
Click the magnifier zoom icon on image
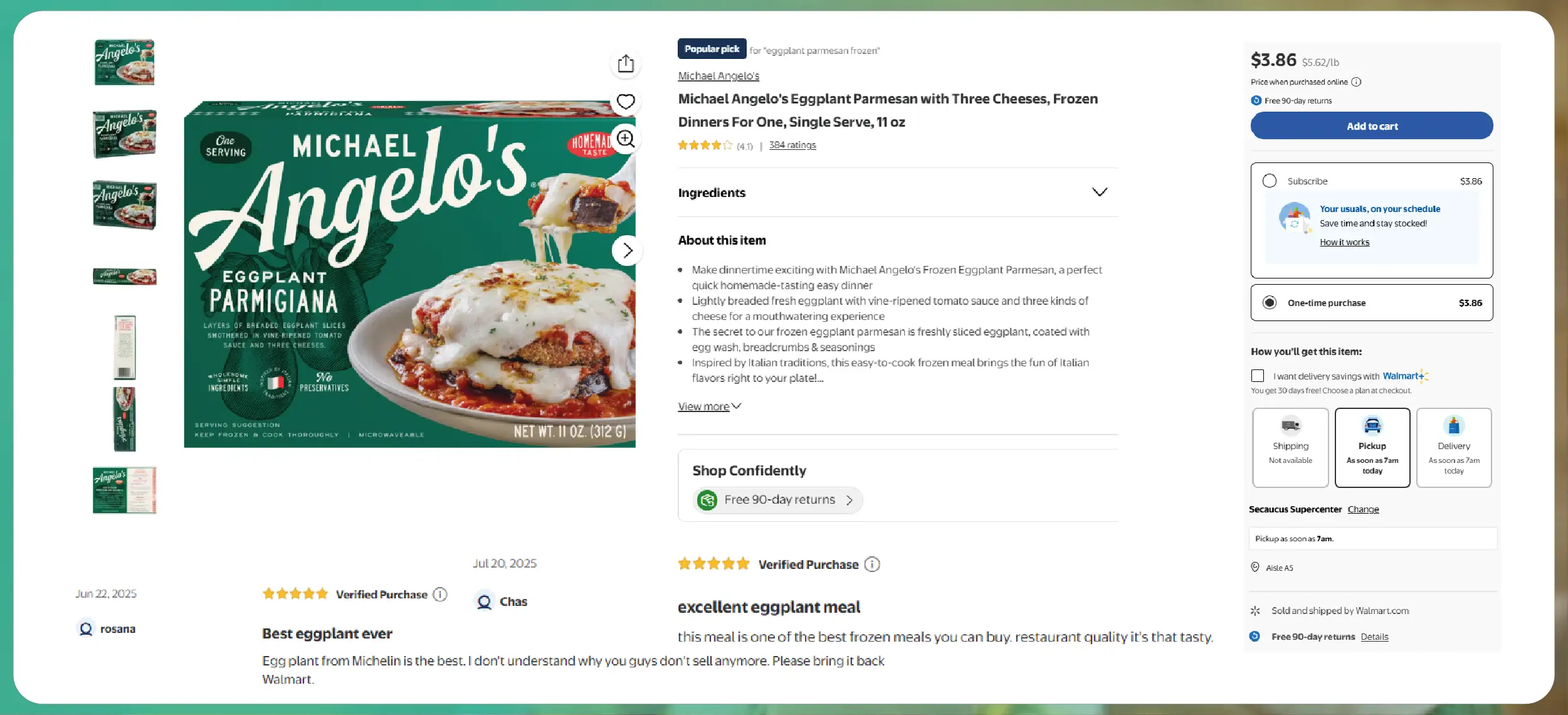(x=625, y=139)
